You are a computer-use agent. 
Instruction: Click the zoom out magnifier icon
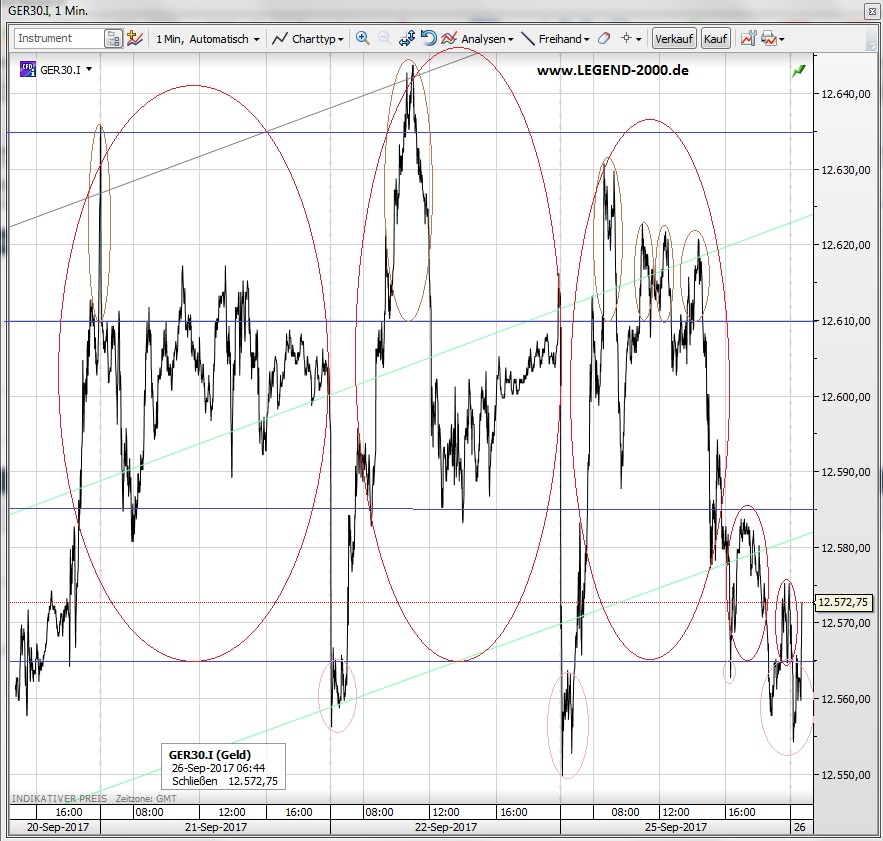click(384, 39)
